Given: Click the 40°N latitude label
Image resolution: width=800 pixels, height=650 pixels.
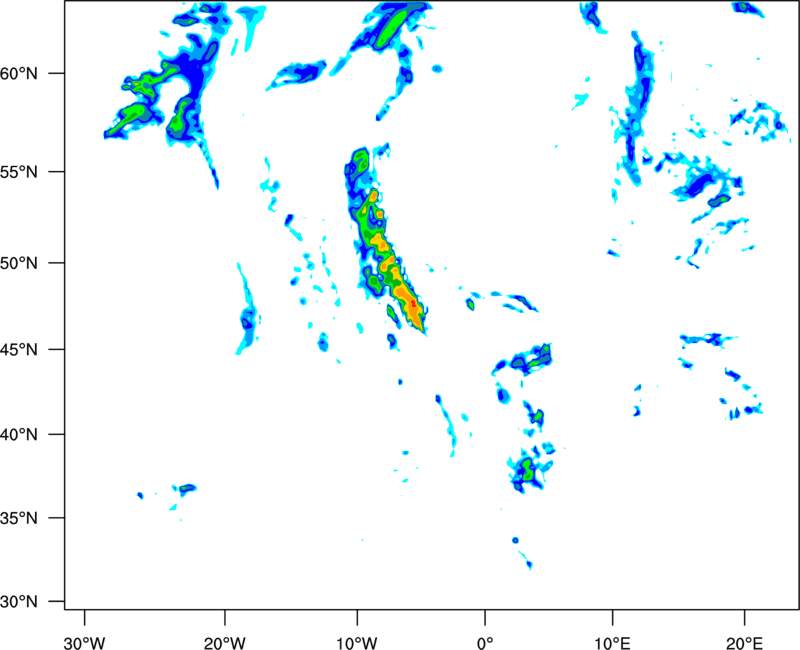Looking at the screenshot, I should (x=19, y=434).
